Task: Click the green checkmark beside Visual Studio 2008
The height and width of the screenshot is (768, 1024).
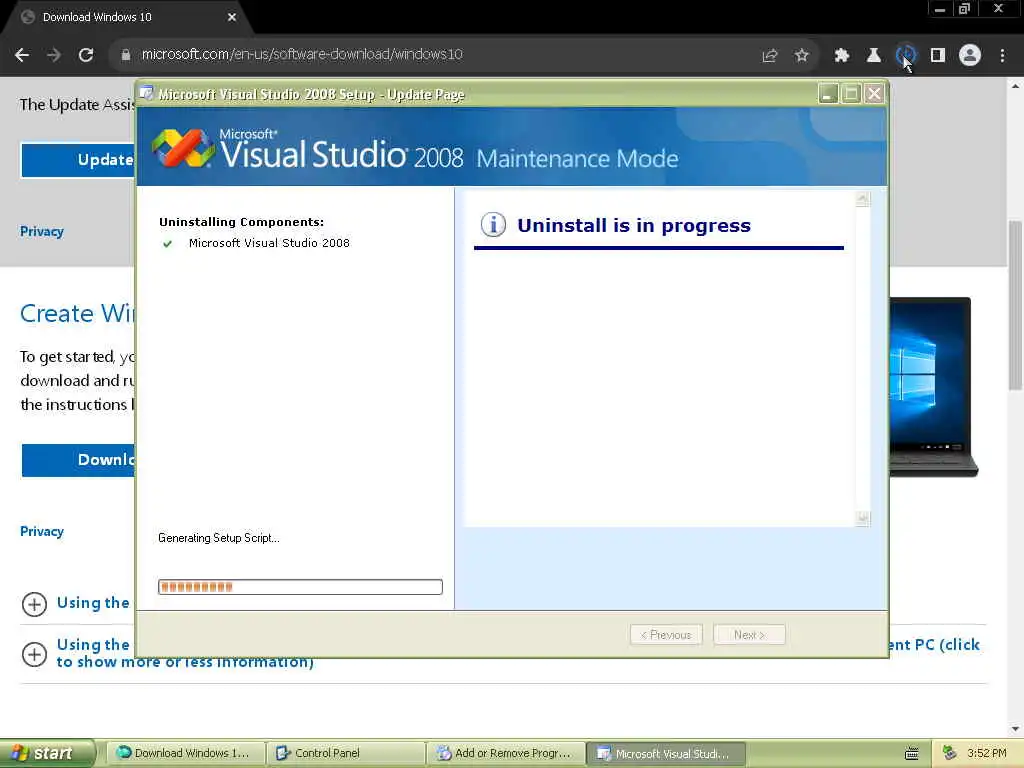Action: pos(167,244)
